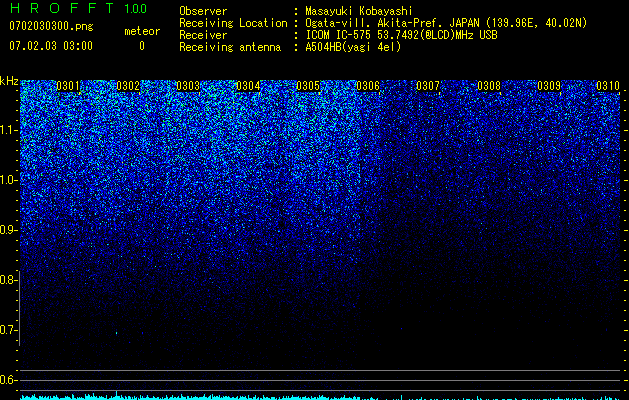Click the timestamp 07.02.03 03:00
The height and width of the screenshot is (400, 629).
click(x=51, y=46)
